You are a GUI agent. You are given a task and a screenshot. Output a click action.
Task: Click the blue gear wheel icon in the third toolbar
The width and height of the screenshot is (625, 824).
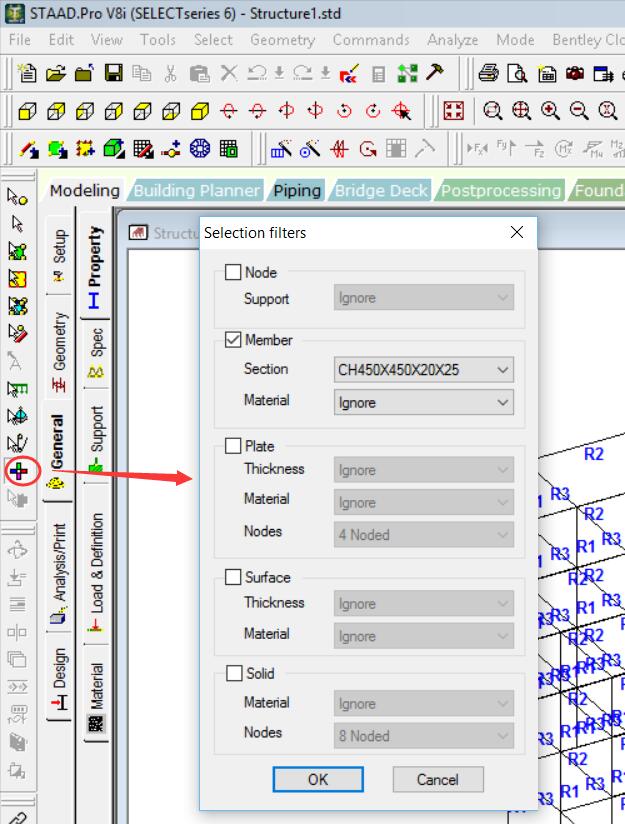point(200,149)
